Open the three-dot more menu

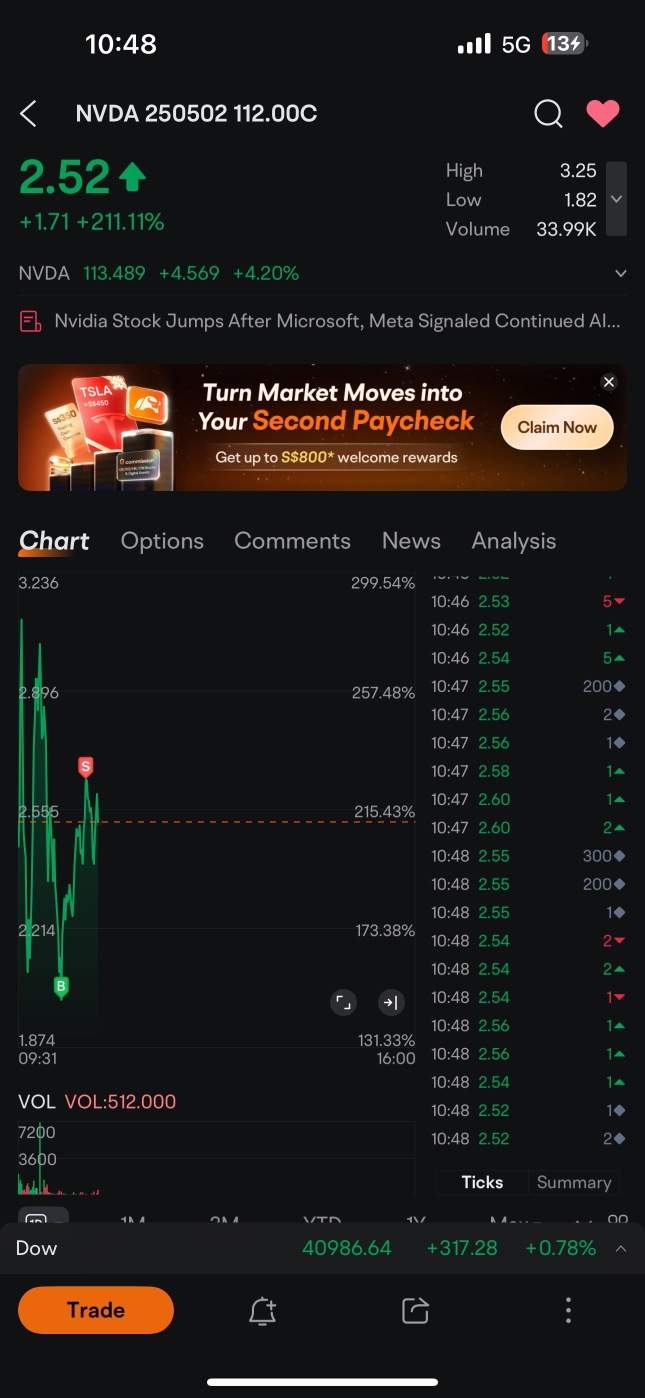(568, 1310)
